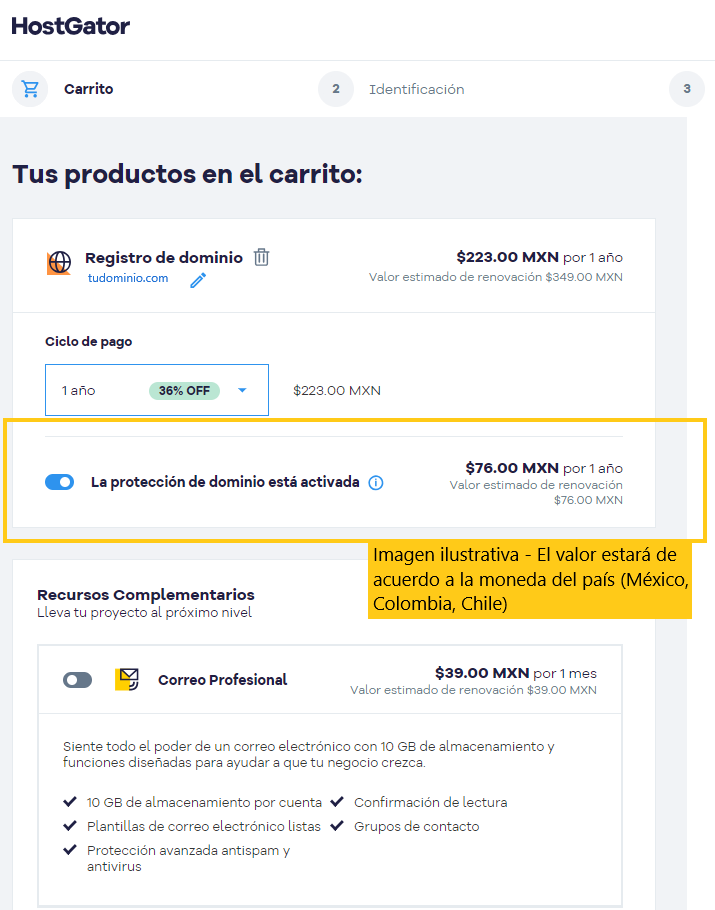The image size is (715, 910).
Task: Click the Registro de dominio title
Action: pos(164,258)
